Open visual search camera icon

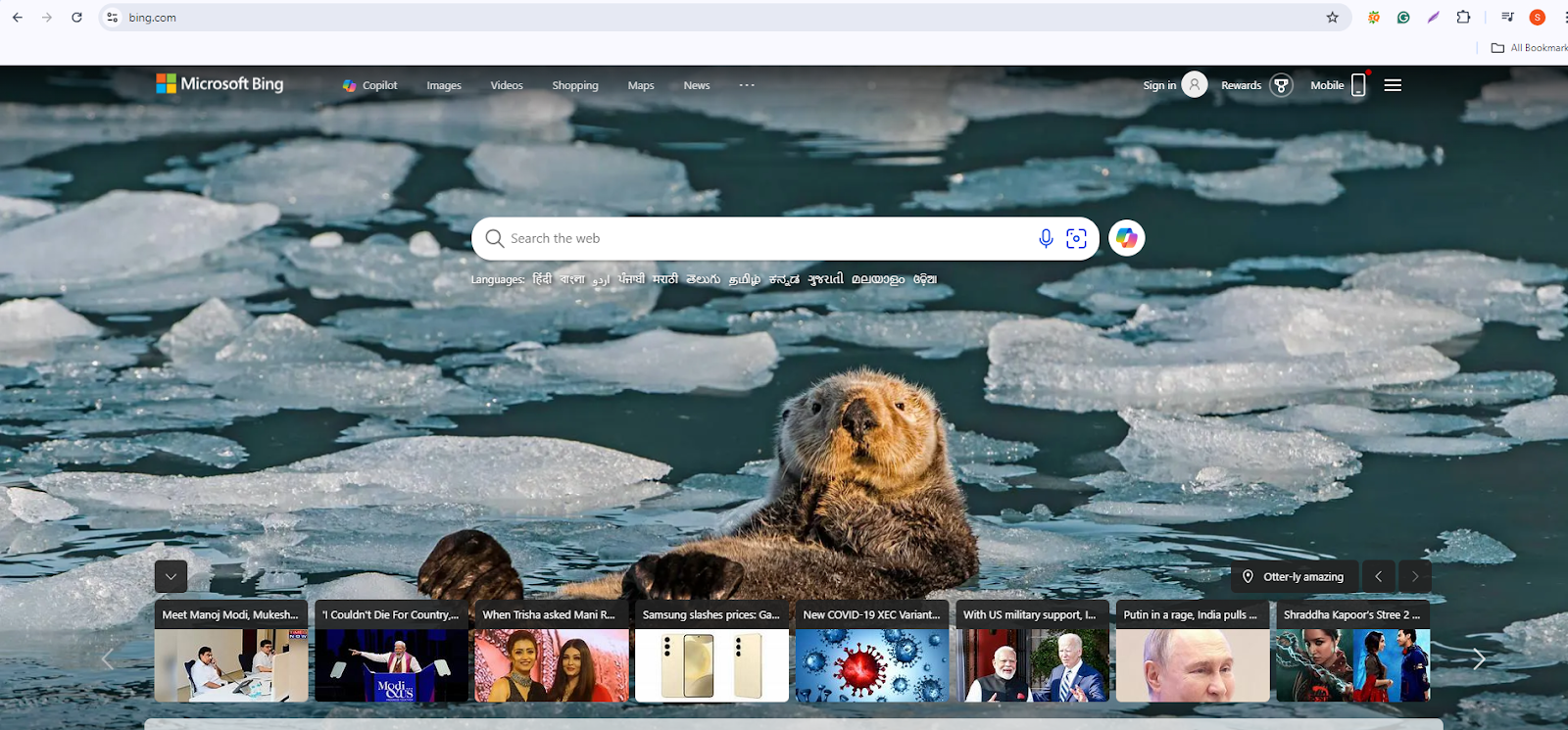(x=1076, y=238)
